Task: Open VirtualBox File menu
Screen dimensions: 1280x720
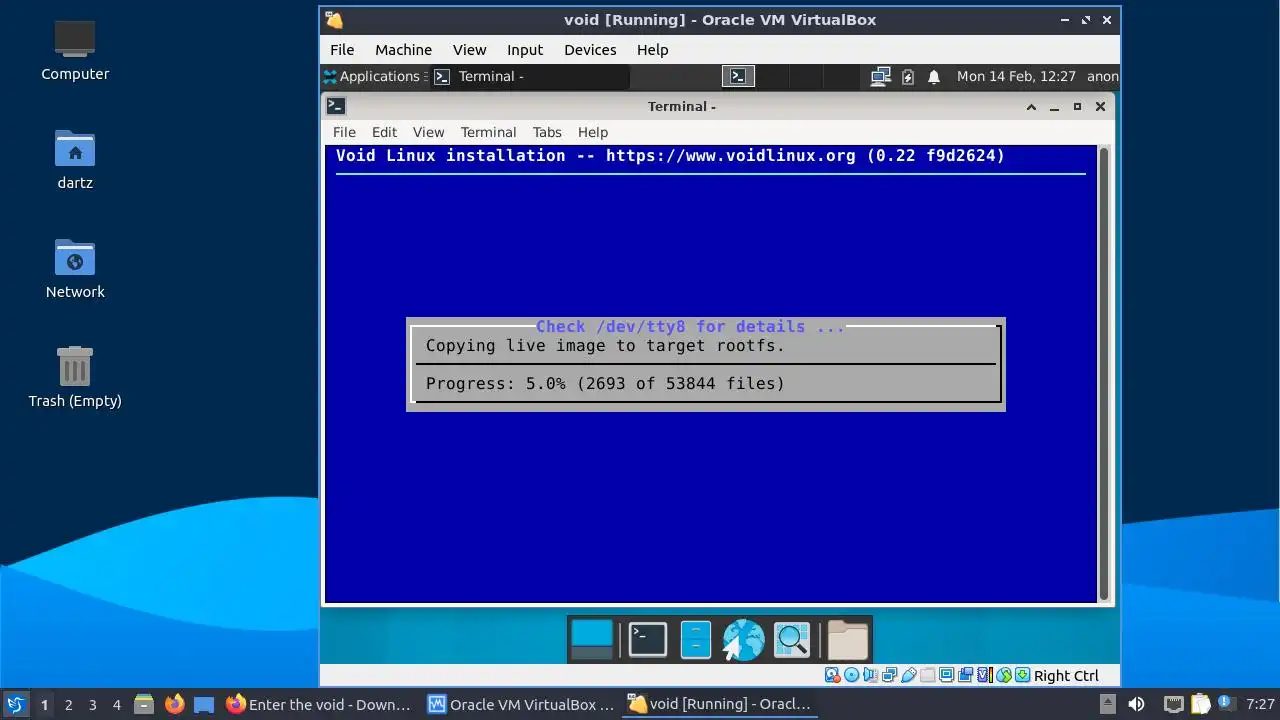Action: pyautogui.click(x=342, y=49)
